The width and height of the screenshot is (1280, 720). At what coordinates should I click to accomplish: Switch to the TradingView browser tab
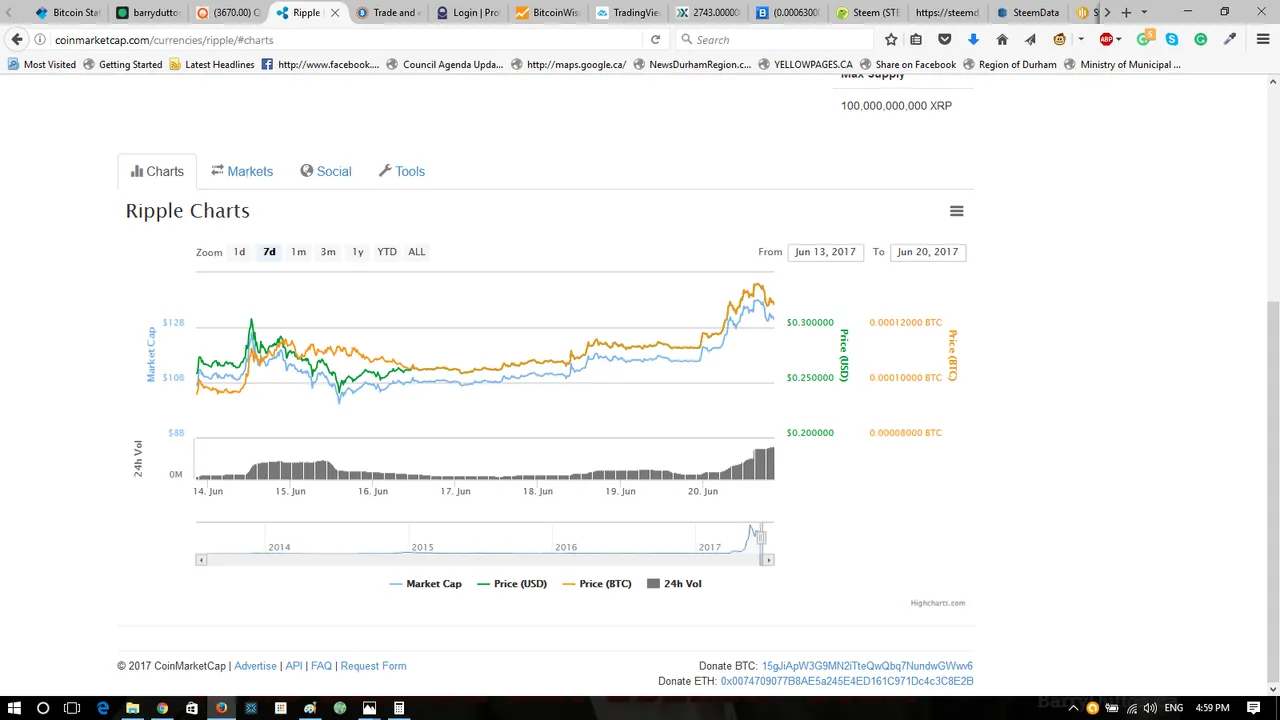pos(628,13)
